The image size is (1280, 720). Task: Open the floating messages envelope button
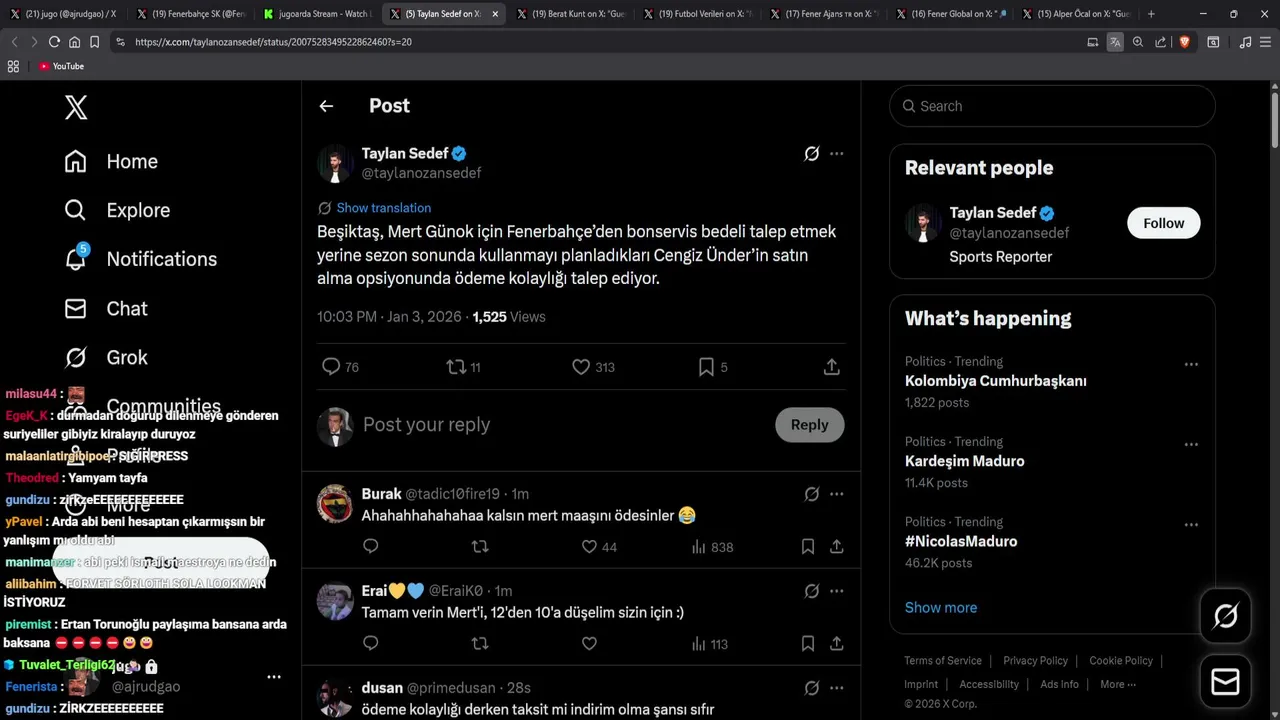[1225, 682]
